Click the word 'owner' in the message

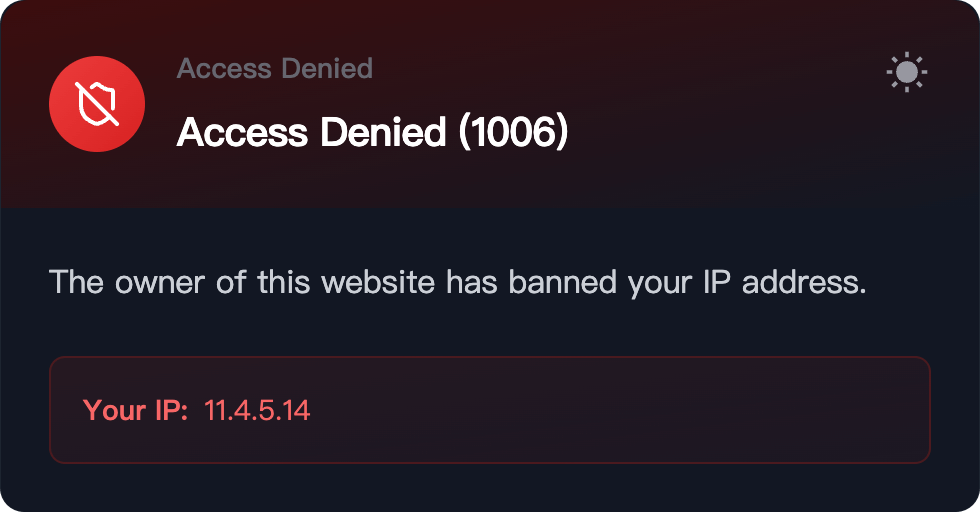pos(159,282)
